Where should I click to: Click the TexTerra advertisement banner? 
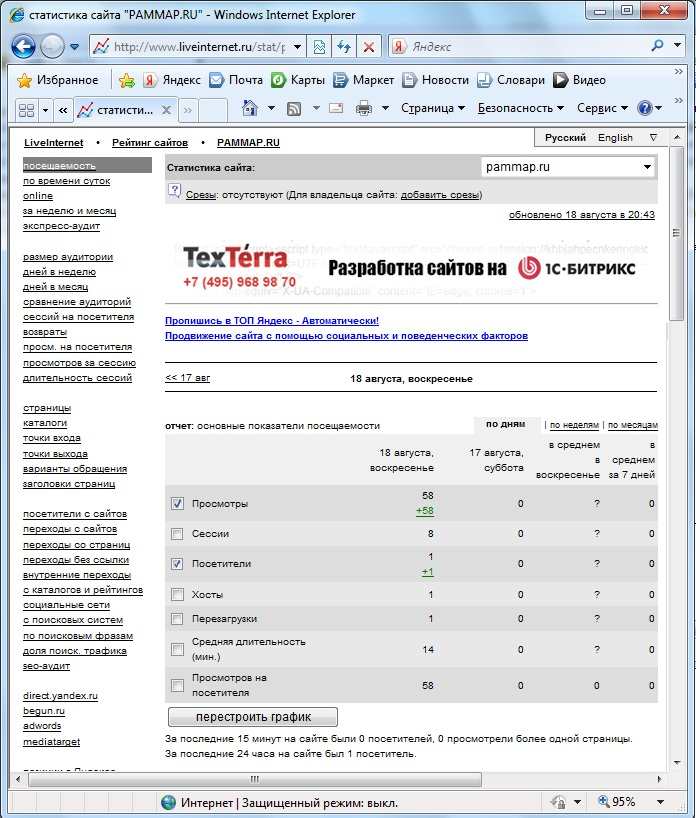pos(411,267)
